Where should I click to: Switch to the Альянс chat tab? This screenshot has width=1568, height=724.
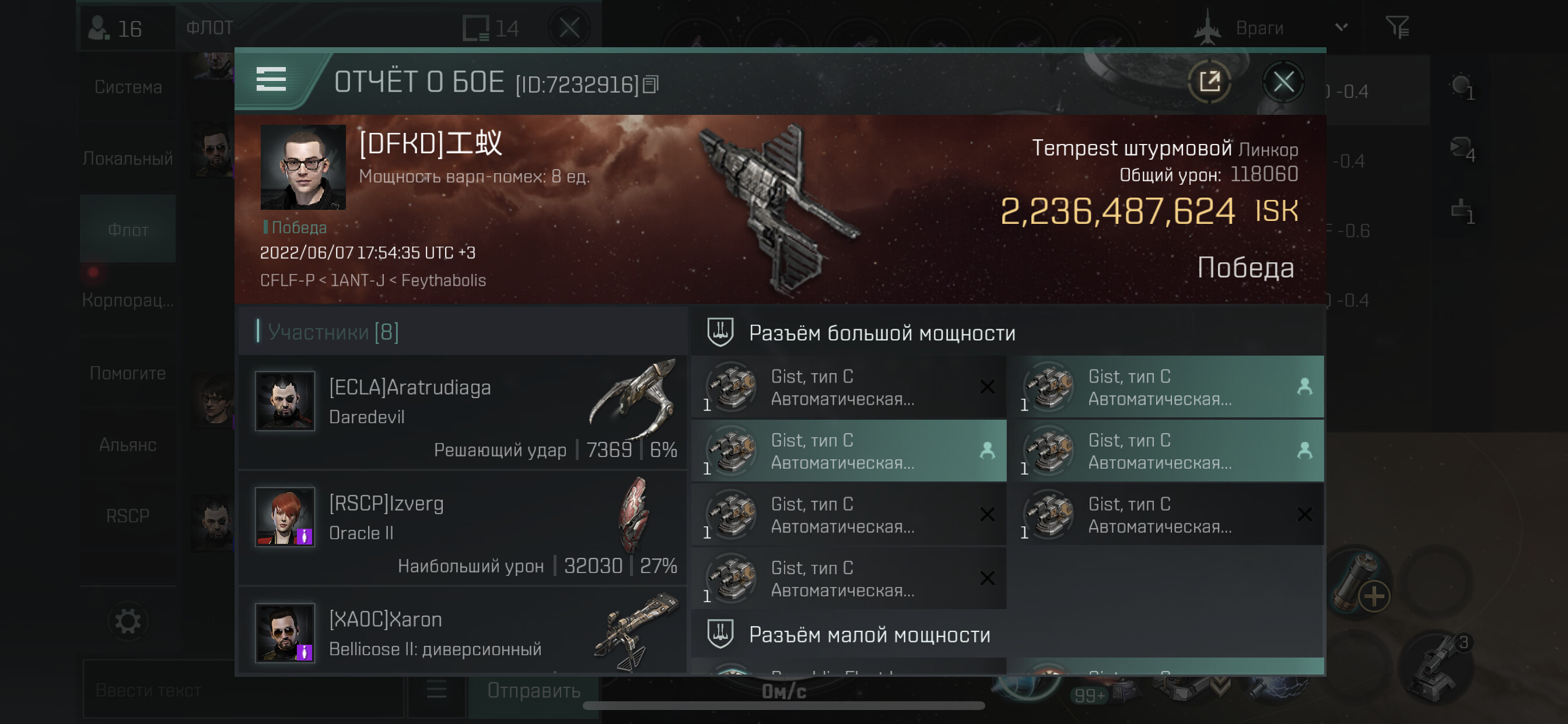[x=128, y=445]
